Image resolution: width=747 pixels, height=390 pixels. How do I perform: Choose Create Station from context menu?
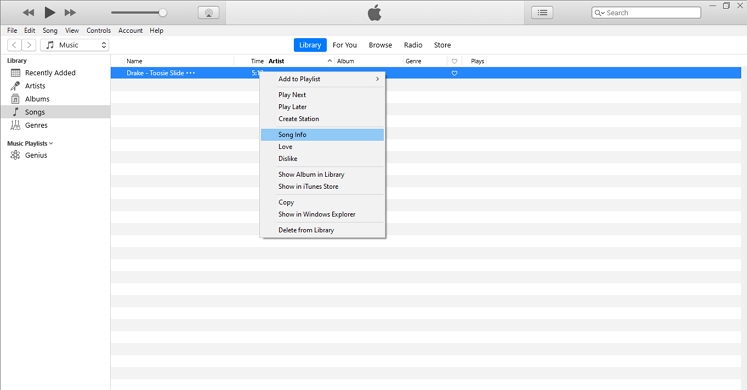pos(323,119)
